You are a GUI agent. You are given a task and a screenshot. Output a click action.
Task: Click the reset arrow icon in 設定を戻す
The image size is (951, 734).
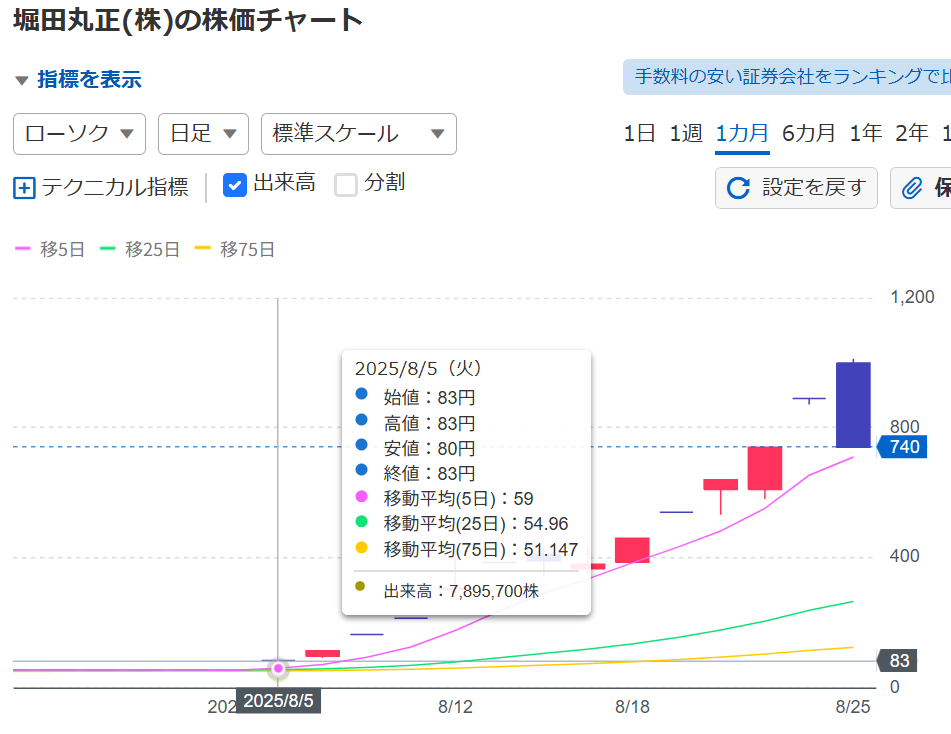738,188
